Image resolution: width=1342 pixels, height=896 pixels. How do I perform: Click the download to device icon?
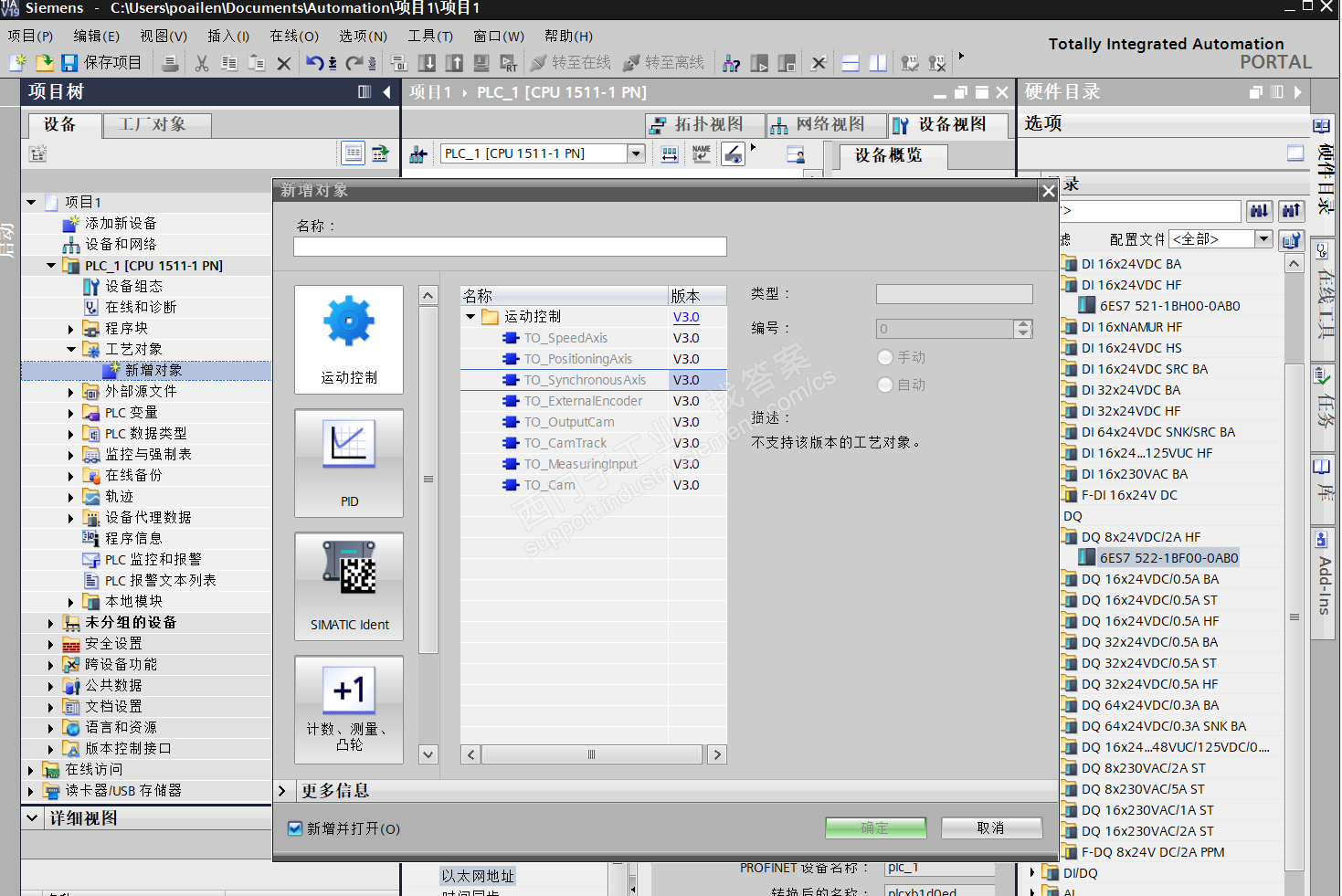[x=427, y=63]
